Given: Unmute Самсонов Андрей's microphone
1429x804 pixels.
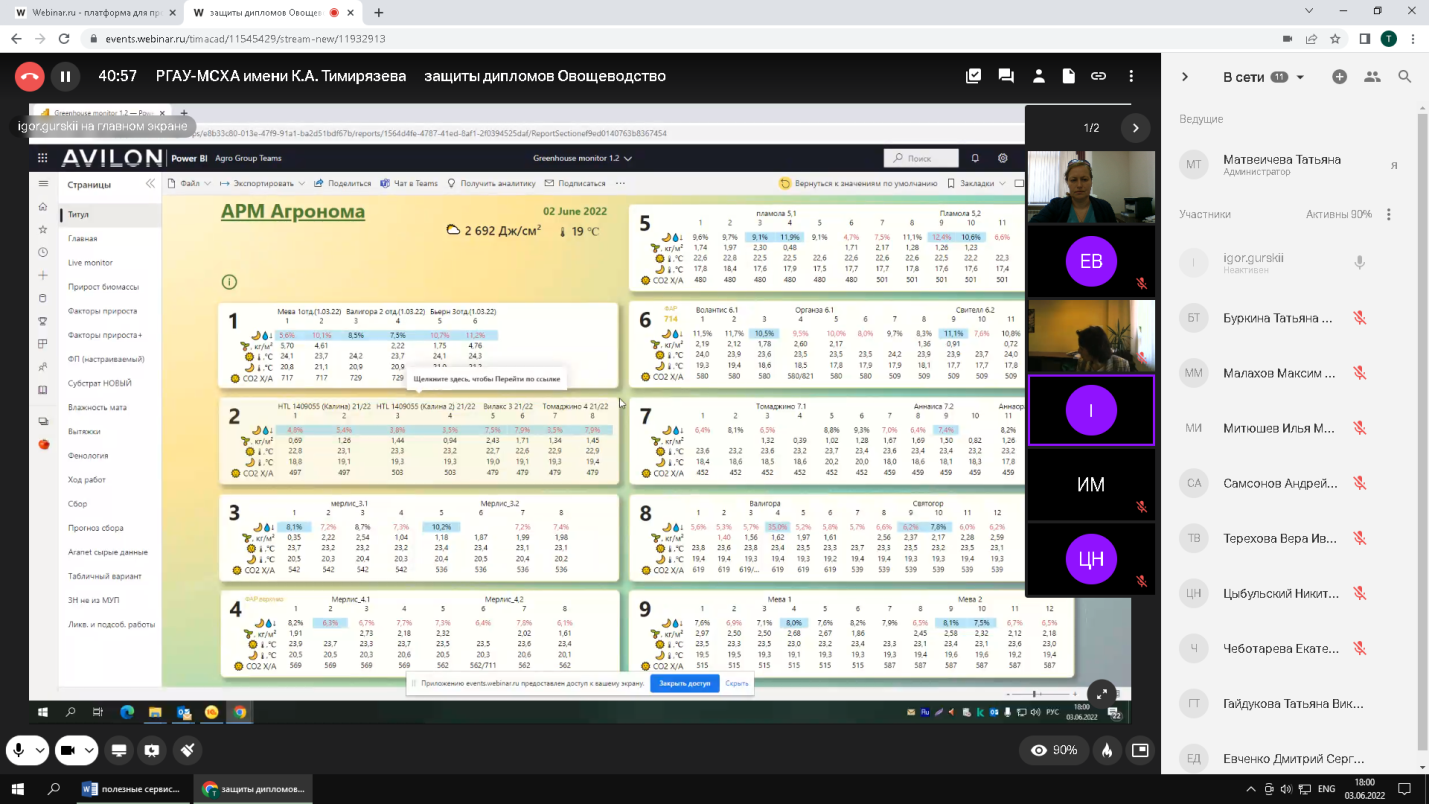Looking at the screenshot, I should click(1359, 483).
